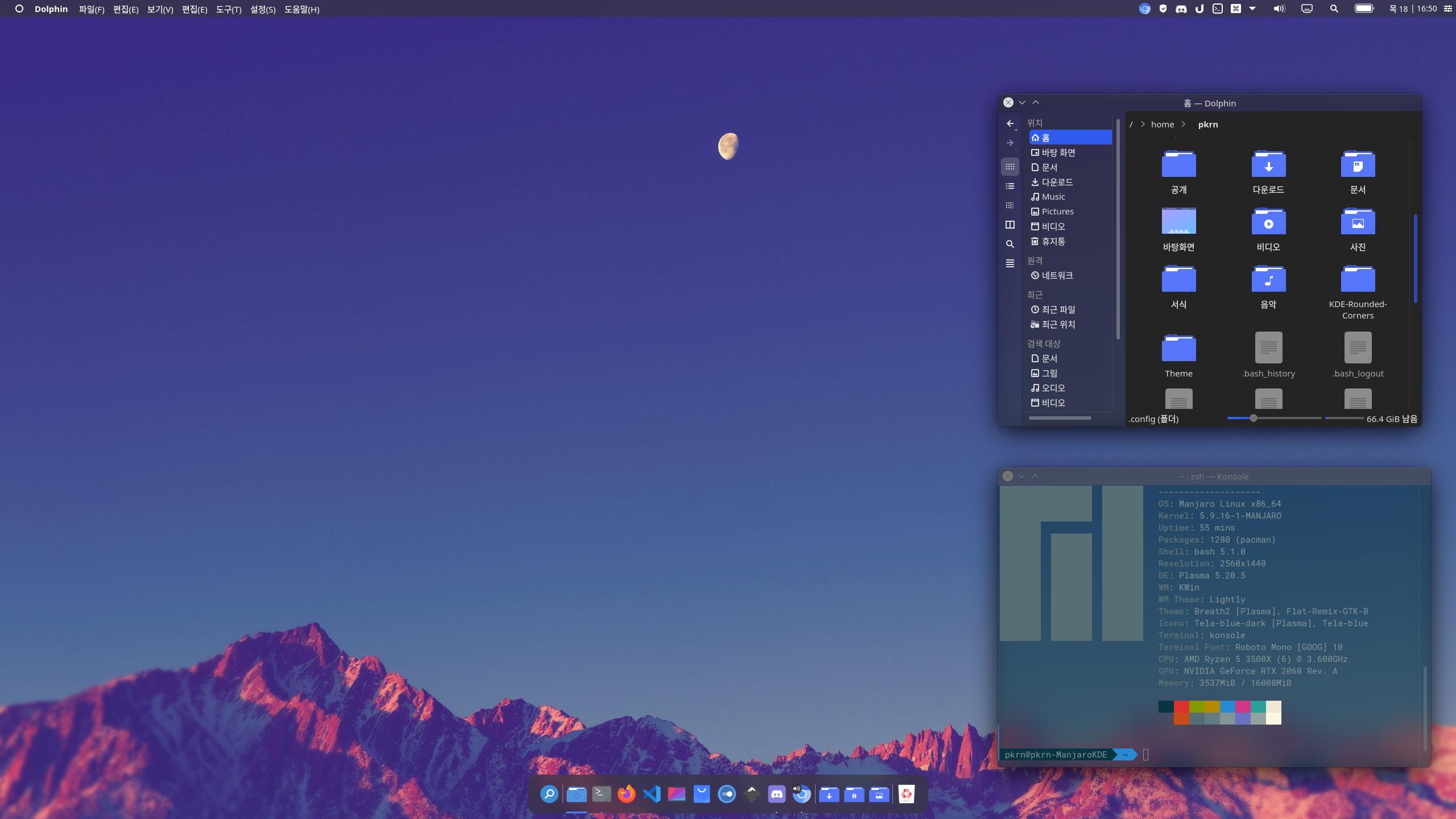Select the .bash_logout file
The height and width of the screenshot is (819, 1456).
pos(1358,348)
